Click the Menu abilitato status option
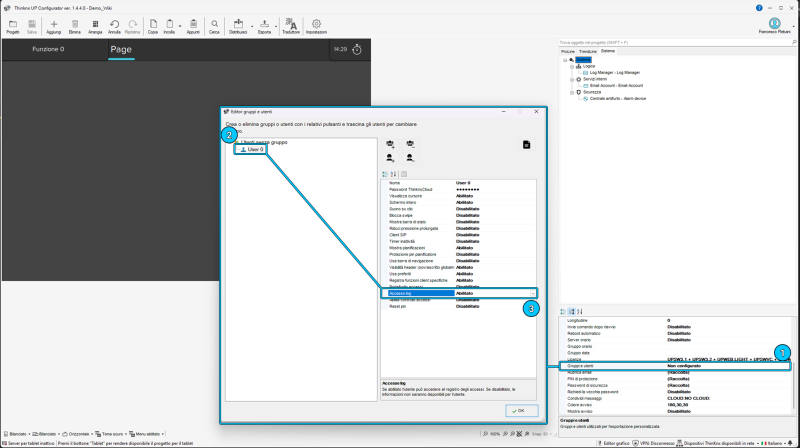This screenshot has width=800, height=448. click(144, 434)
